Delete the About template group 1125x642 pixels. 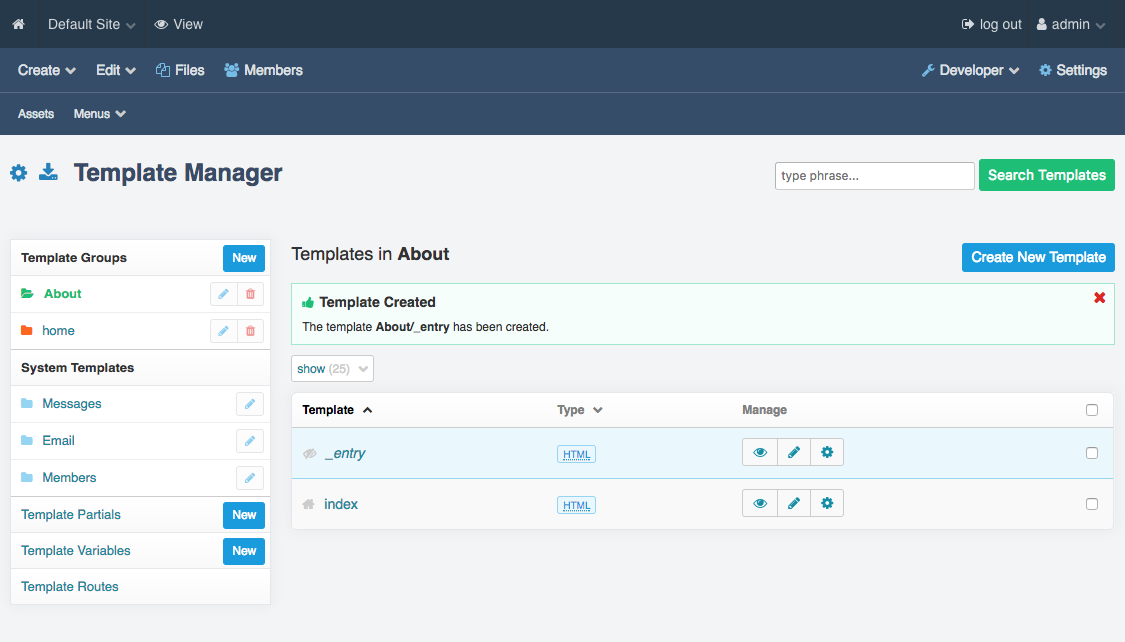tap(250, 294)
